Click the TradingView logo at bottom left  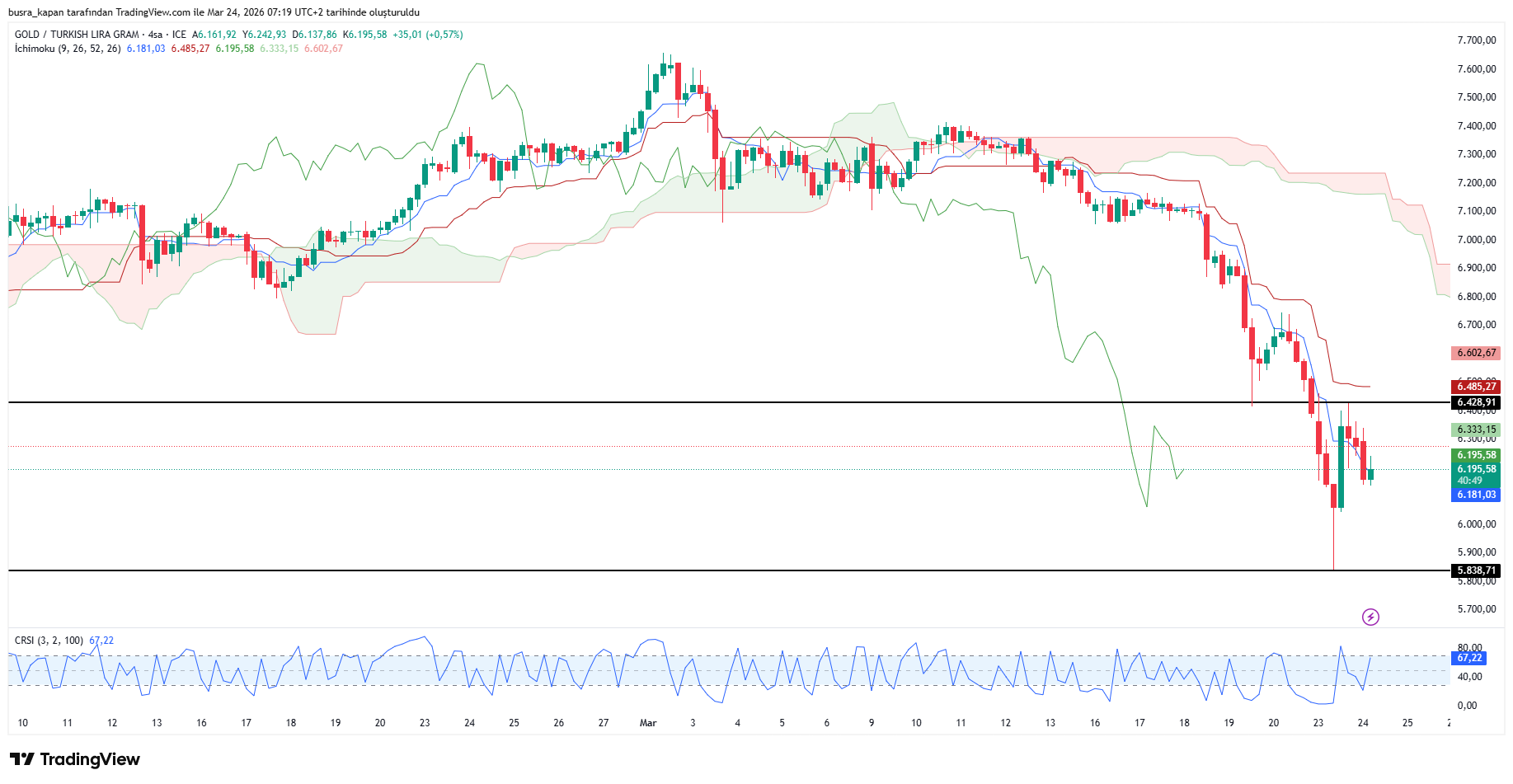click(75, 759)
